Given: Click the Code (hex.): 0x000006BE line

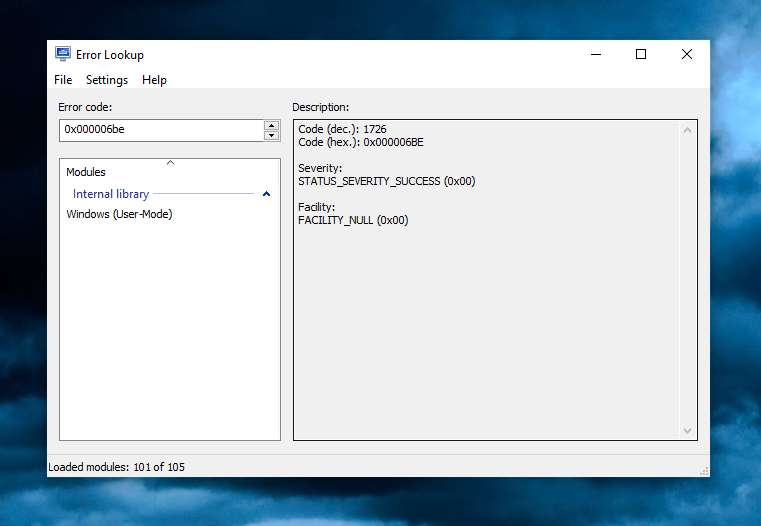Looking at the screenshot, I should click(x=361, y=142).
